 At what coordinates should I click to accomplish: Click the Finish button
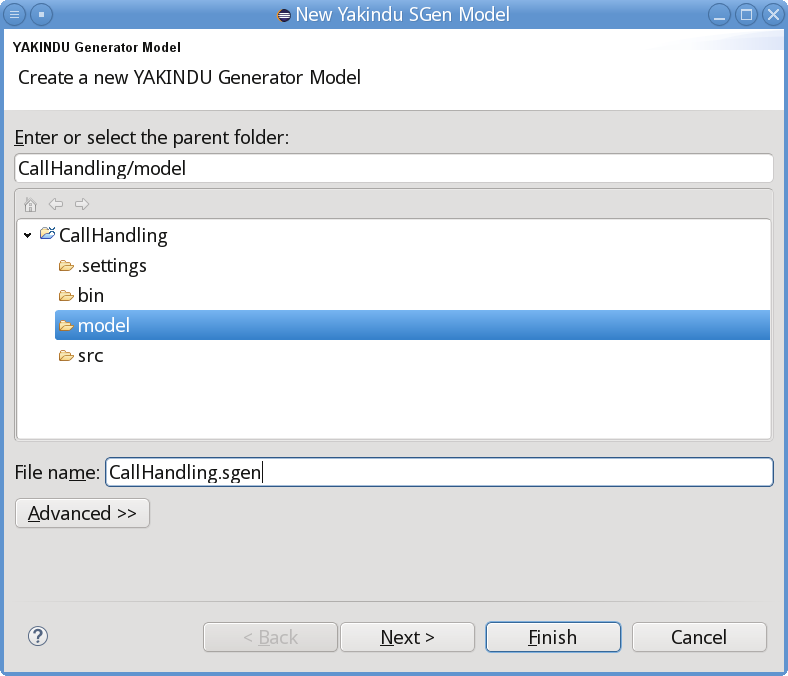click(553, 637)
